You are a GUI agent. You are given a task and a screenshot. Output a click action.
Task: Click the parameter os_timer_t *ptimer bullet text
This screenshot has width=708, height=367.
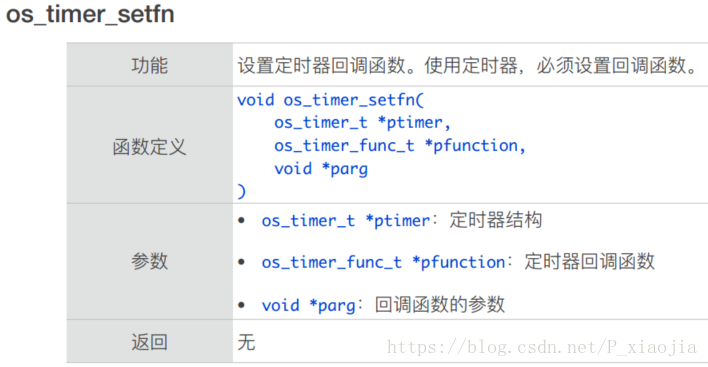346,221
